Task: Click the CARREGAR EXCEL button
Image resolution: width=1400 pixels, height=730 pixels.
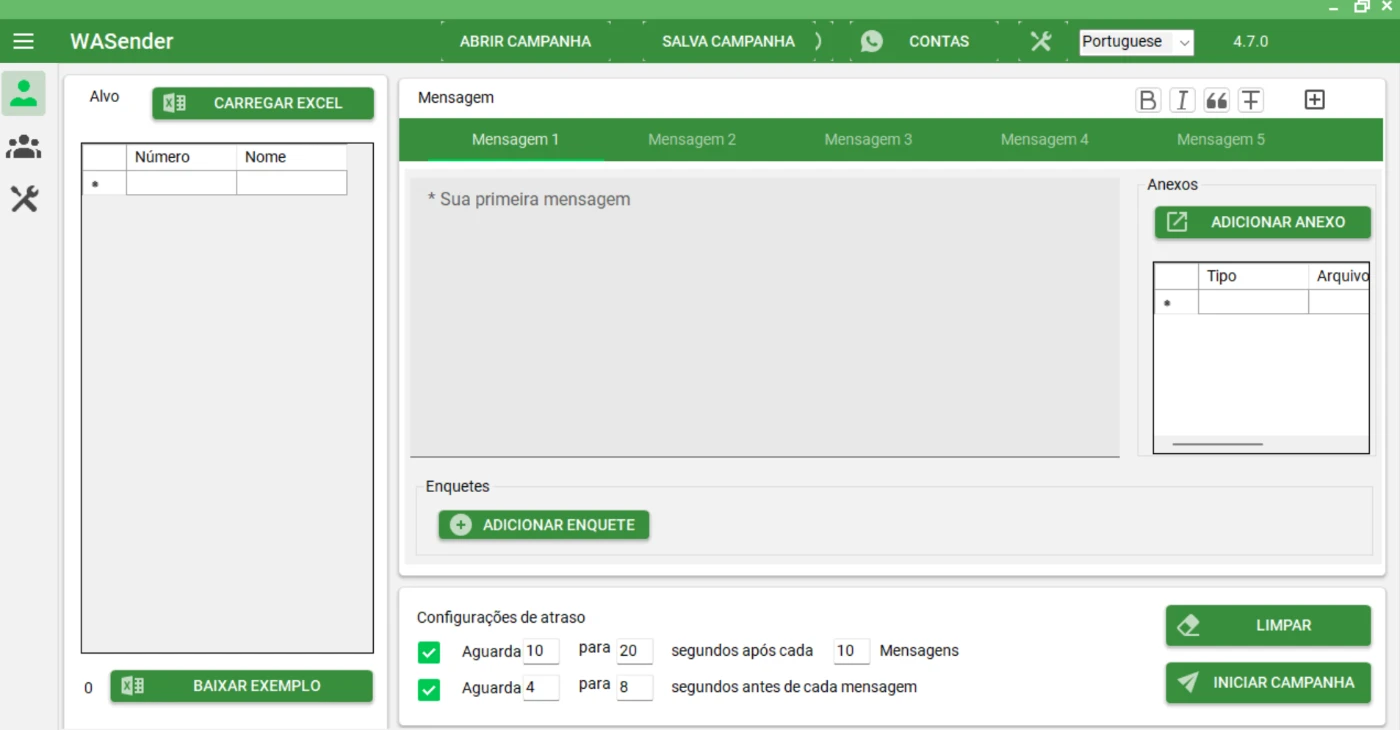Action: point(263,103)
